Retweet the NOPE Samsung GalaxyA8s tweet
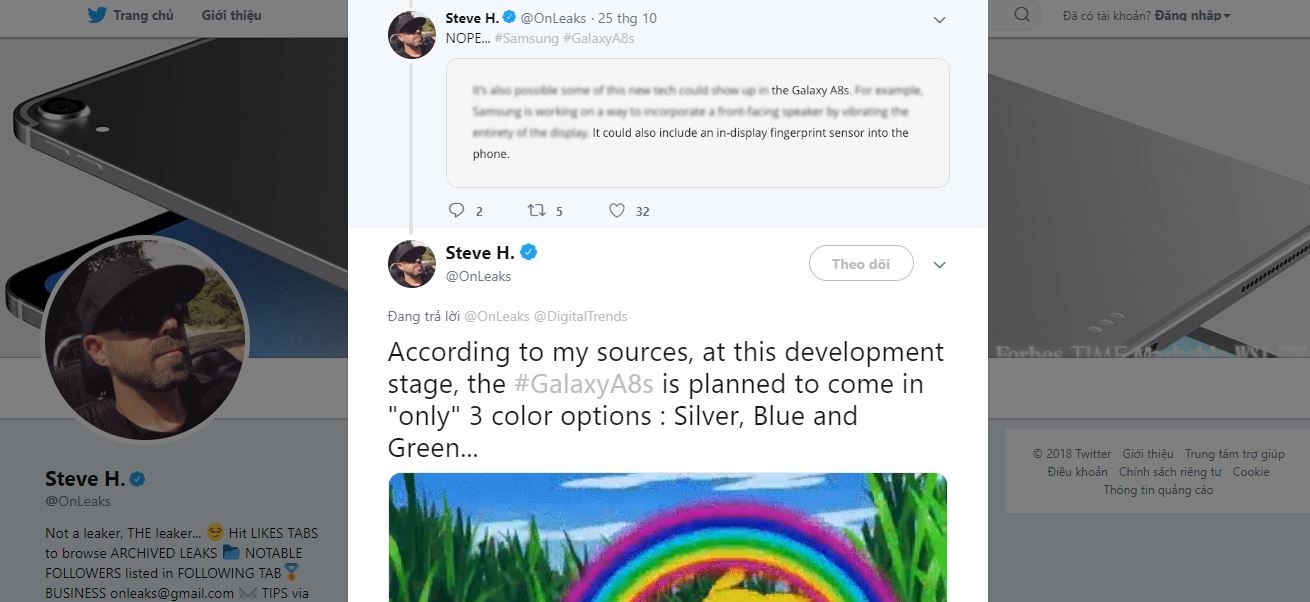The image size is (1310, 602). click(x=537, y=210)
